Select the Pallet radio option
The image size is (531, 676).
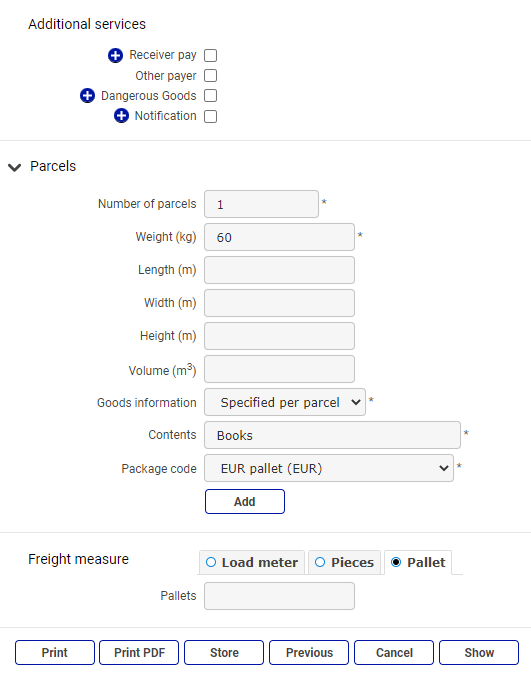418,563
